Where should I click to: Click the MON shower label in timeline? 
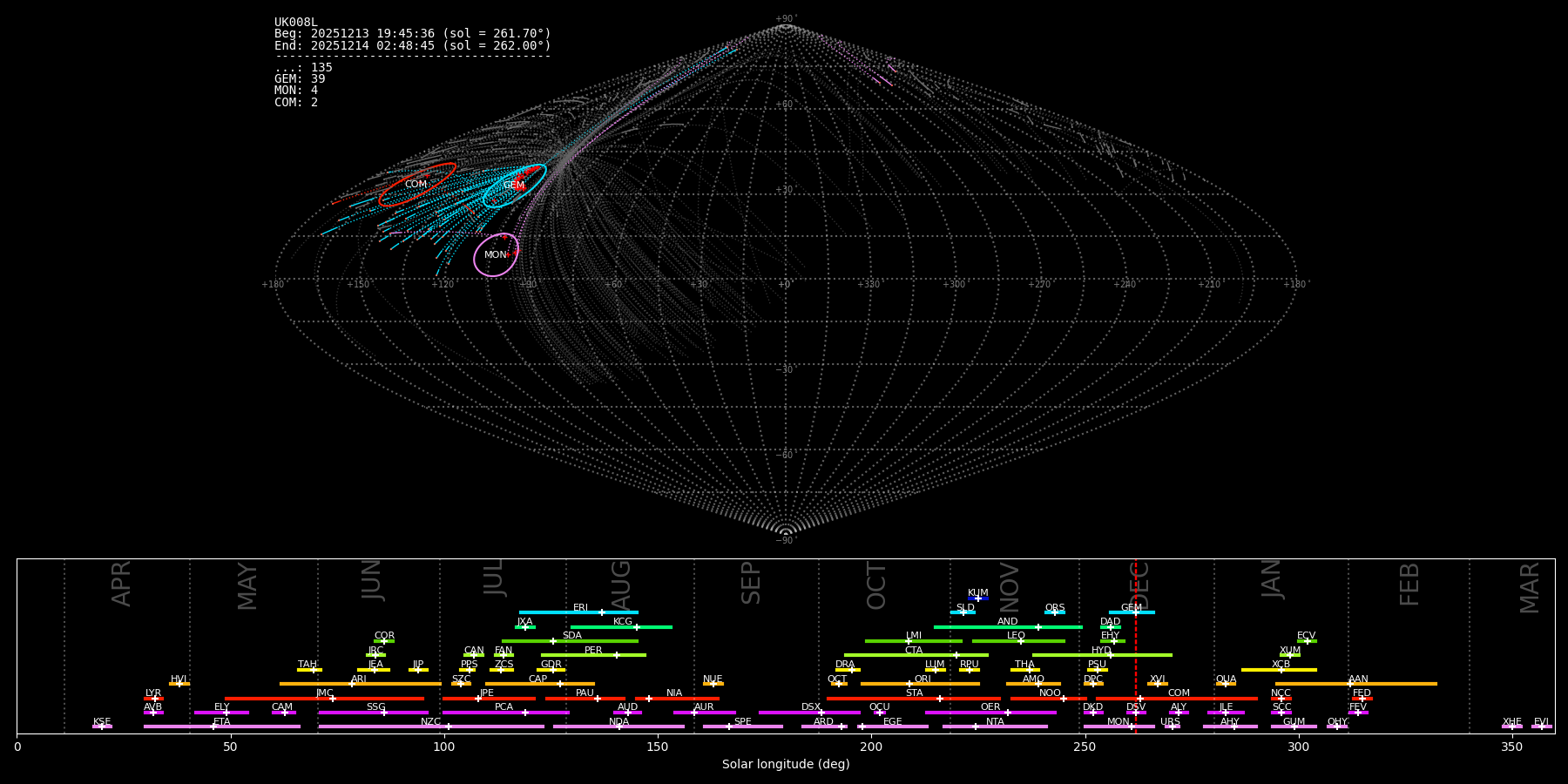click(1119, 722)
